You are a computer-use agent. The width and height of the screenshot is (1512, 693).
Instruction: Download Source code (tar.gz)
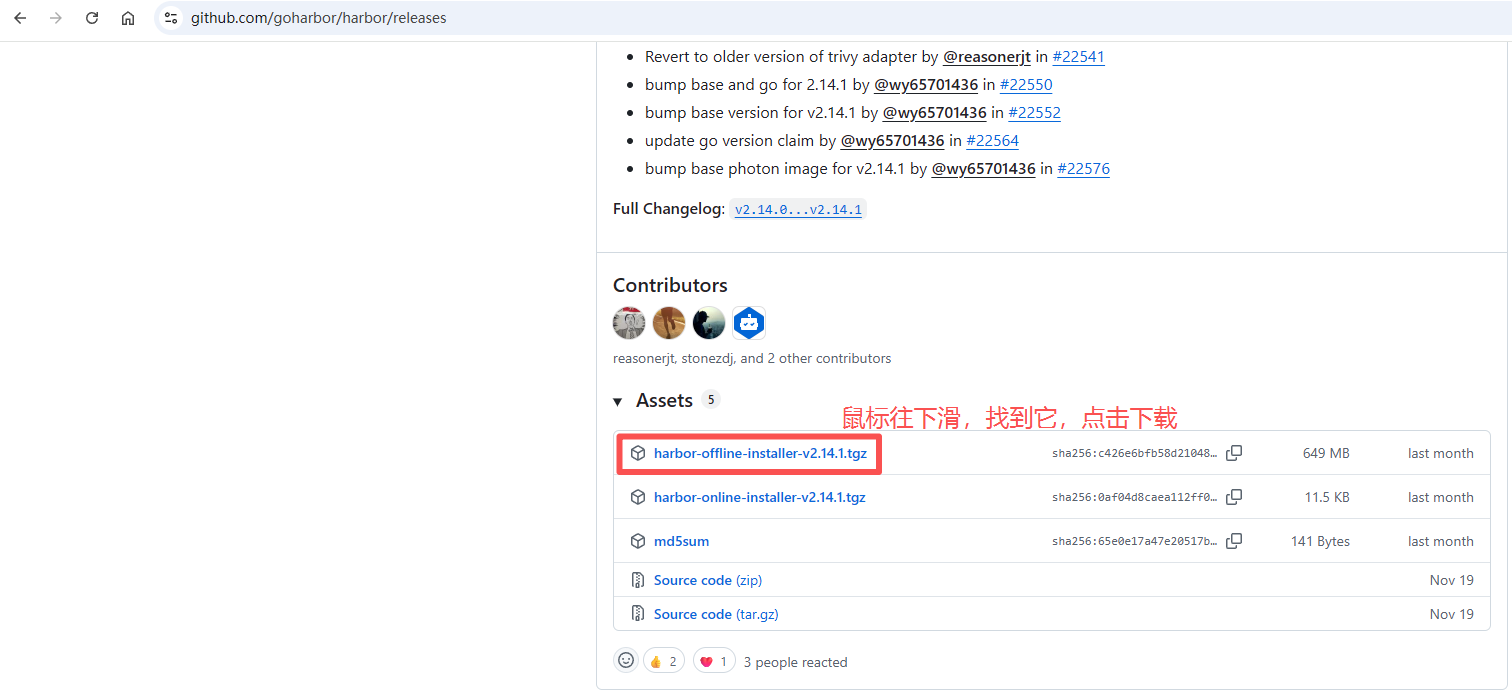click(716, 614)
